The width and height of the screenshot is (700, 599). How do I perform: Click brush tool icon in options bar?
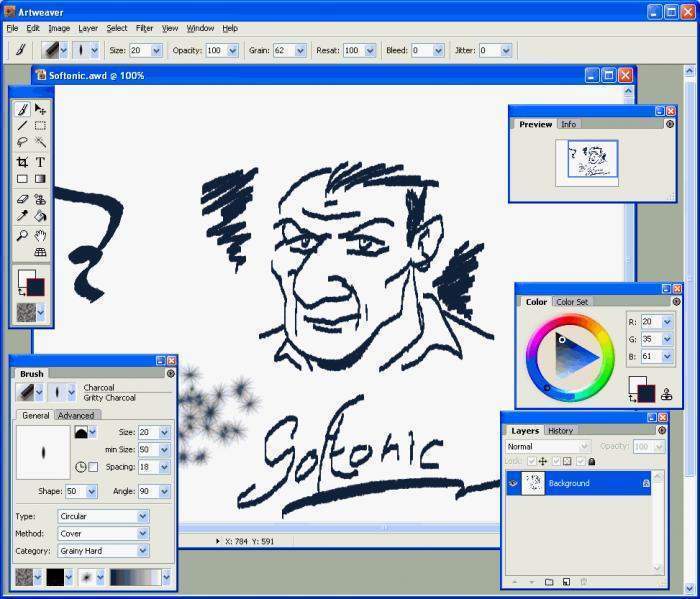tap(20, 50)
